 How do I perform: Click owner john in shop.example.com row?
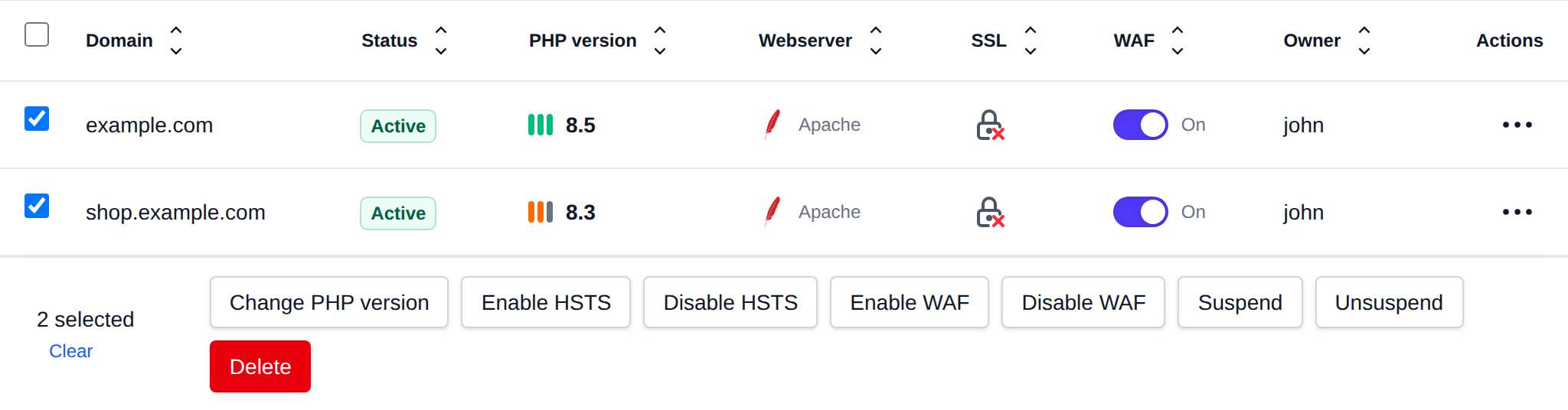click(x=1304, y=212)
